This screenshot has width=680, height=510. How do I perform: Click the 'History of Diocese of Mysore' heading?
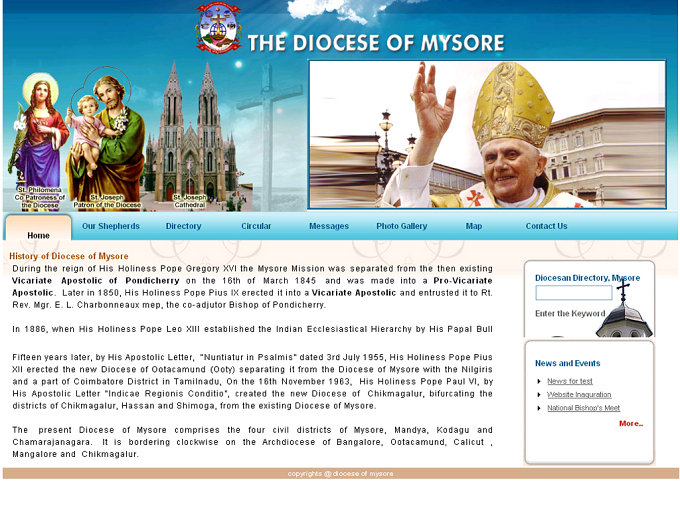(x=69, y=256)
